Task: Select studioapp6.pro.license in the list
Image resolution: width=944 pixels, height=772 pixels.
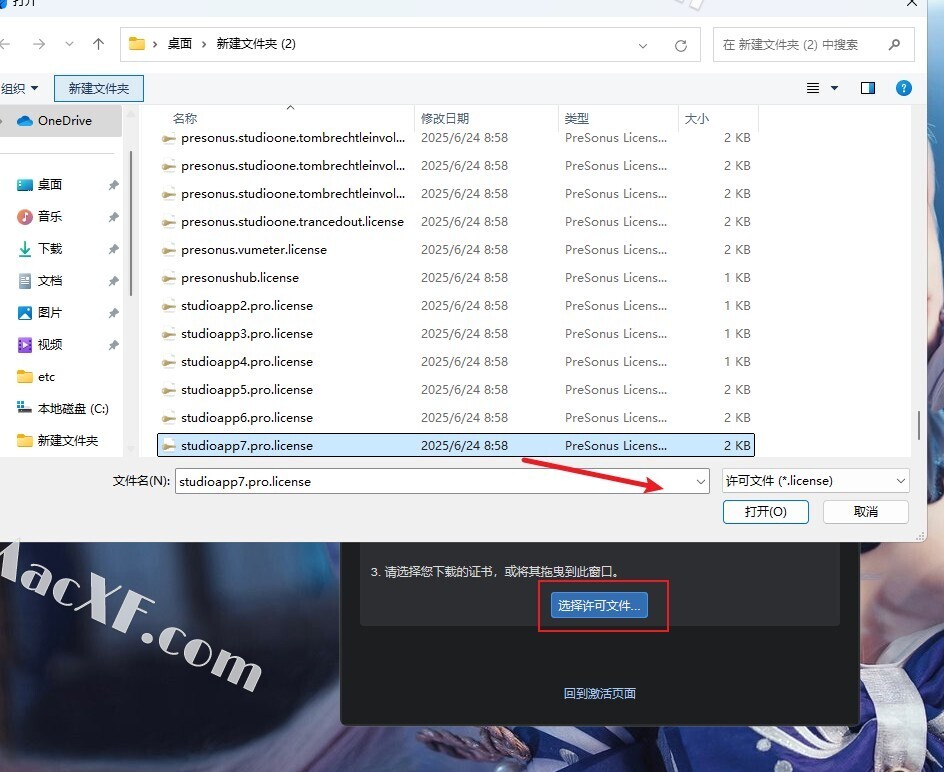Action: tap(456, 417)
